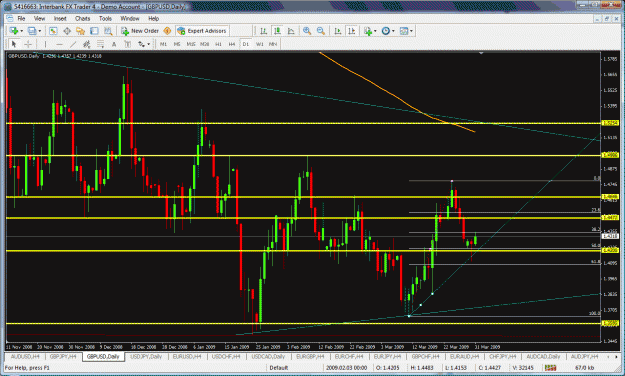Switch to MN monthly timeframe
The image size is (625, 376).
[x=273, y=44]
